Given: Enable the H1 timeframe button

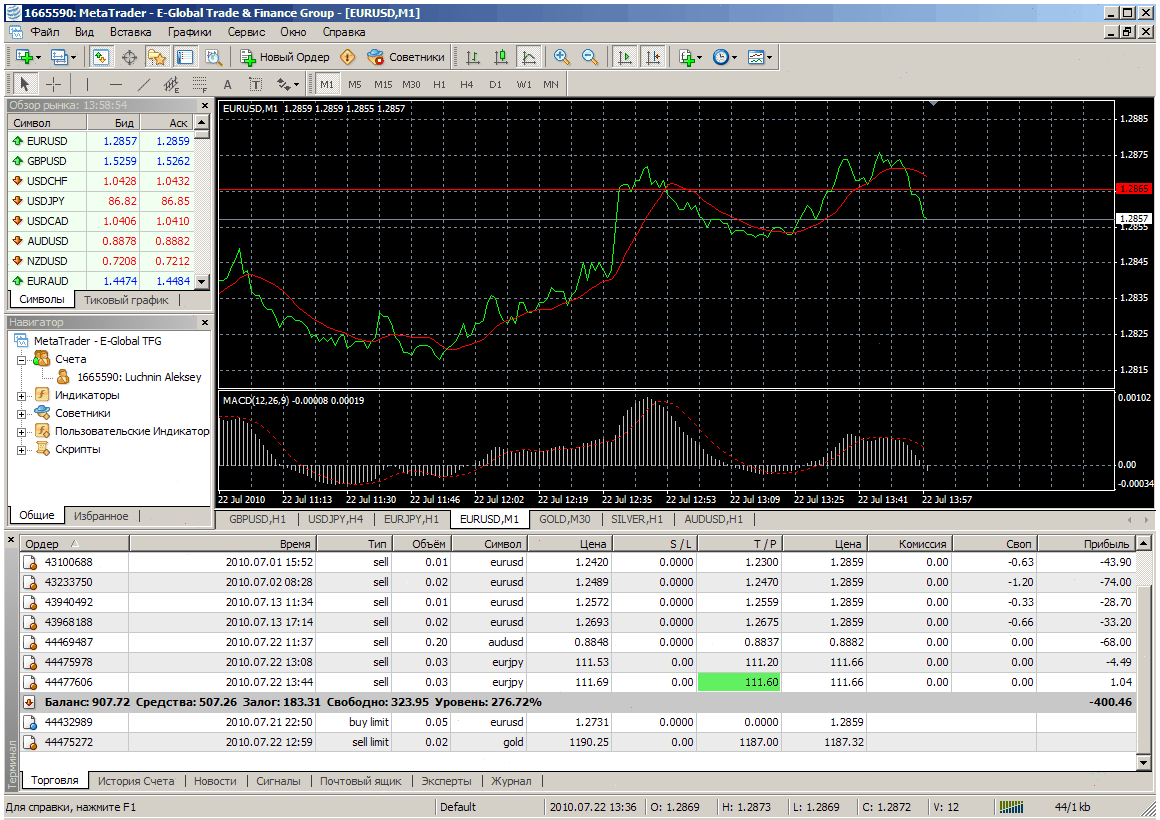Looking at the screenshot, I should point(439,84).
